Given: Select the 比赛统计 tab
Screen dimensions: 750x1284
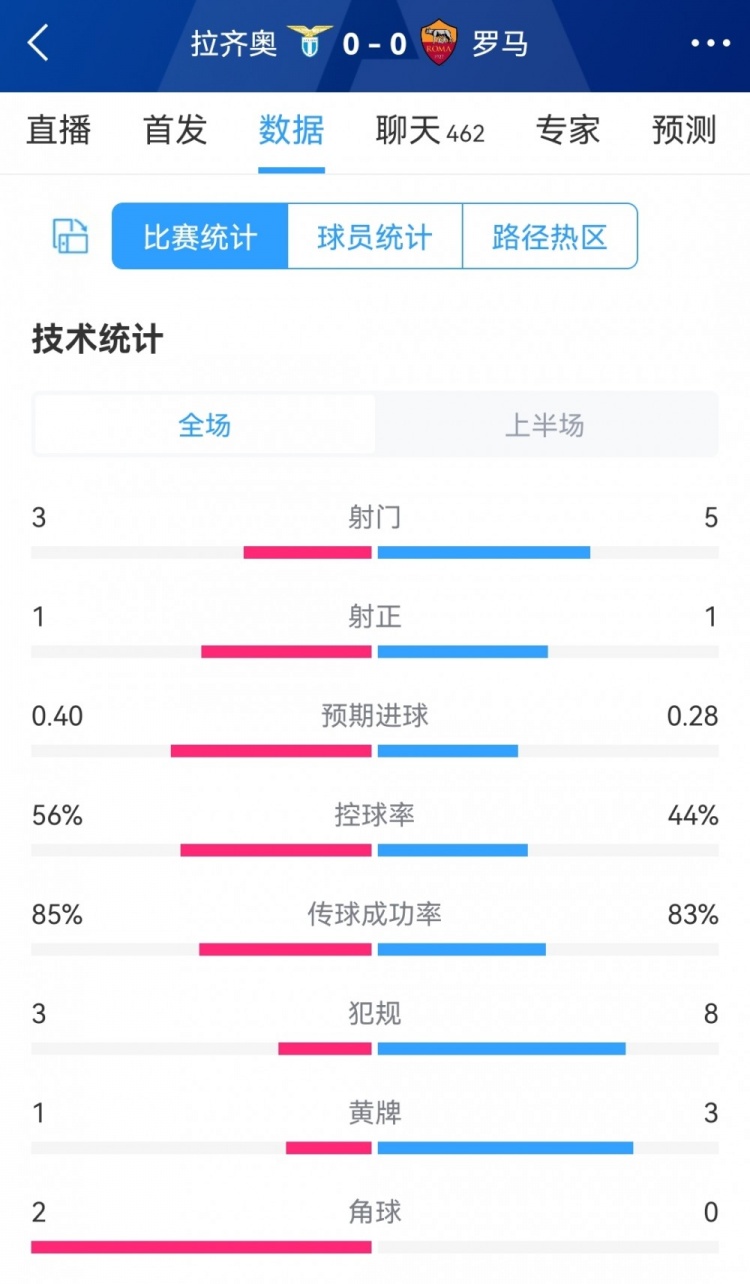Looking at the screenshot, I should click(198, 236).
